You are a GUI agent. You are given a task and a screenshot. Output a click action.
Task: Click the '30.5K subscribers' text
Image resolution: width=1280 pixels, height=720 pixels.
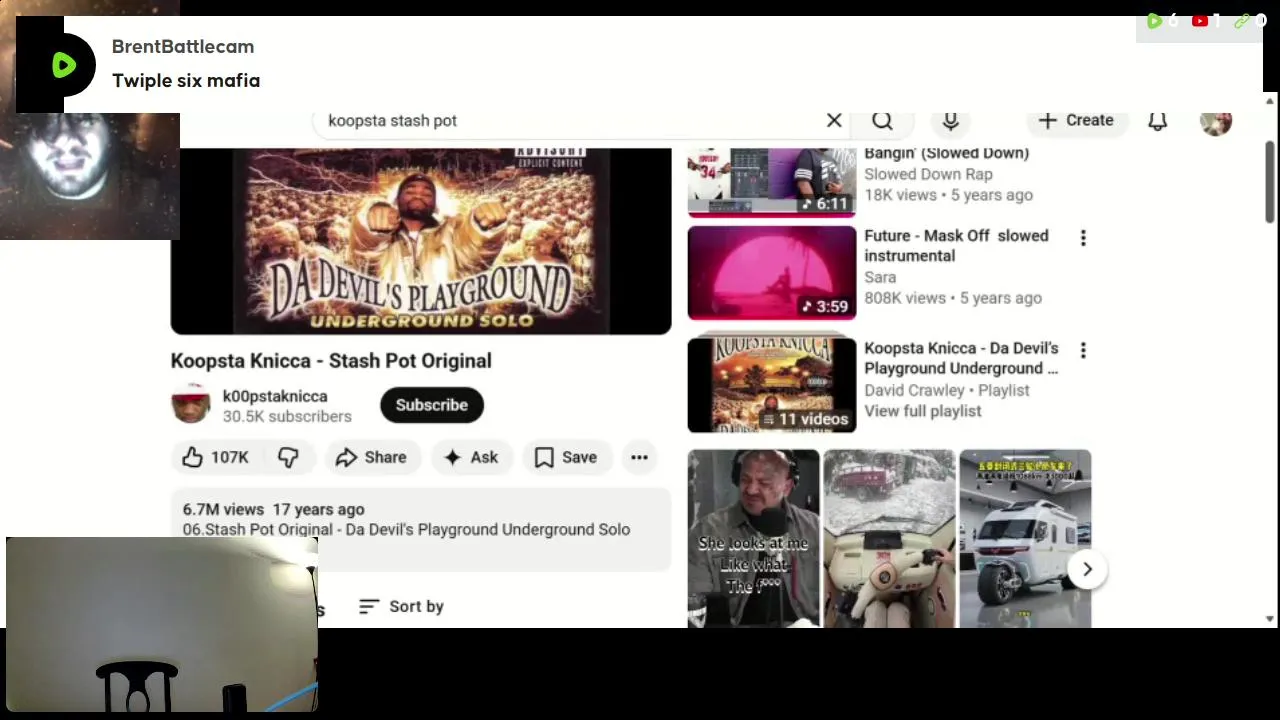point(287,416)
